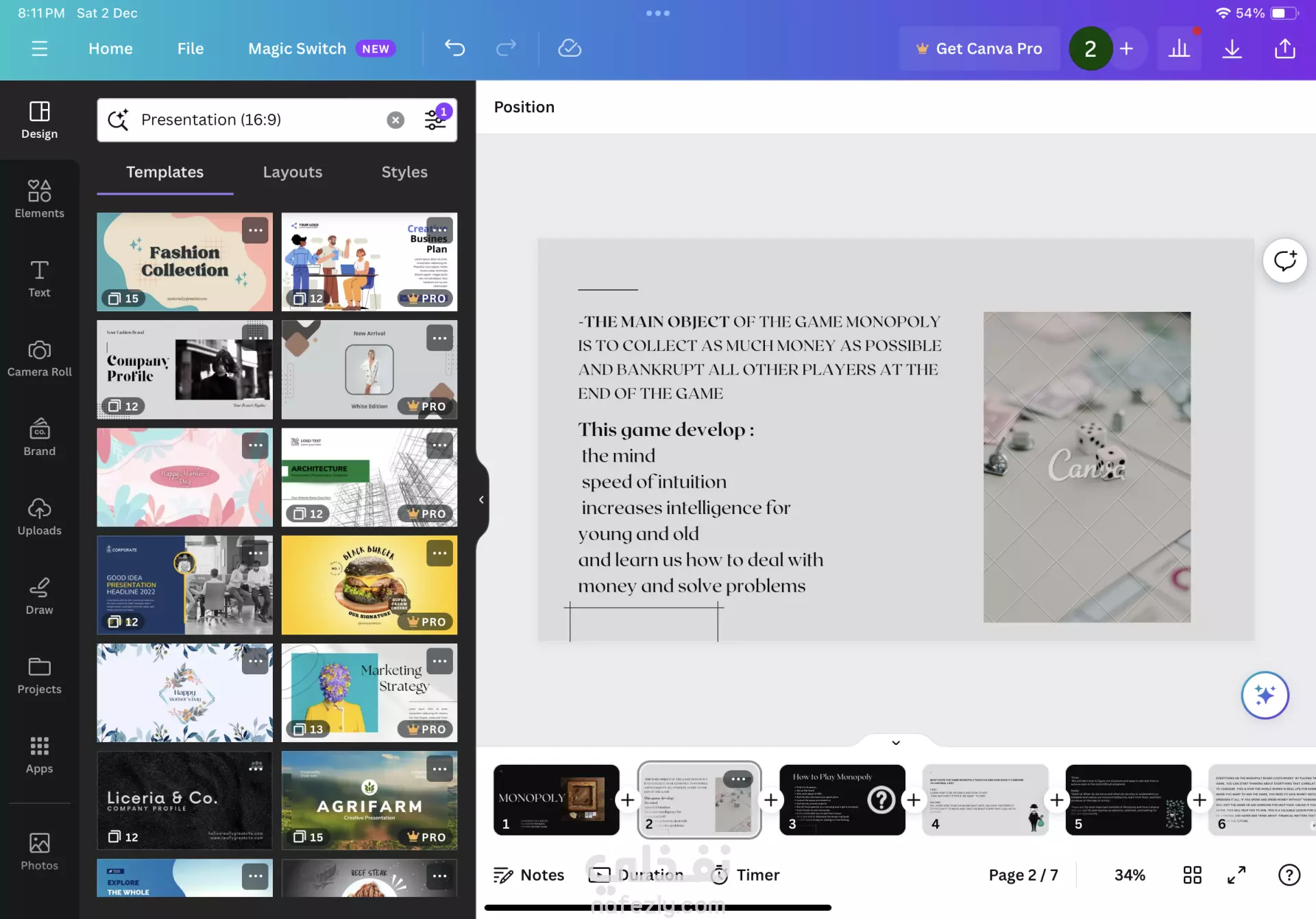This screenshot has width=1316, height=919.
Task: Open the Timer
Action: pyautogui.click(x=745, y=874)
